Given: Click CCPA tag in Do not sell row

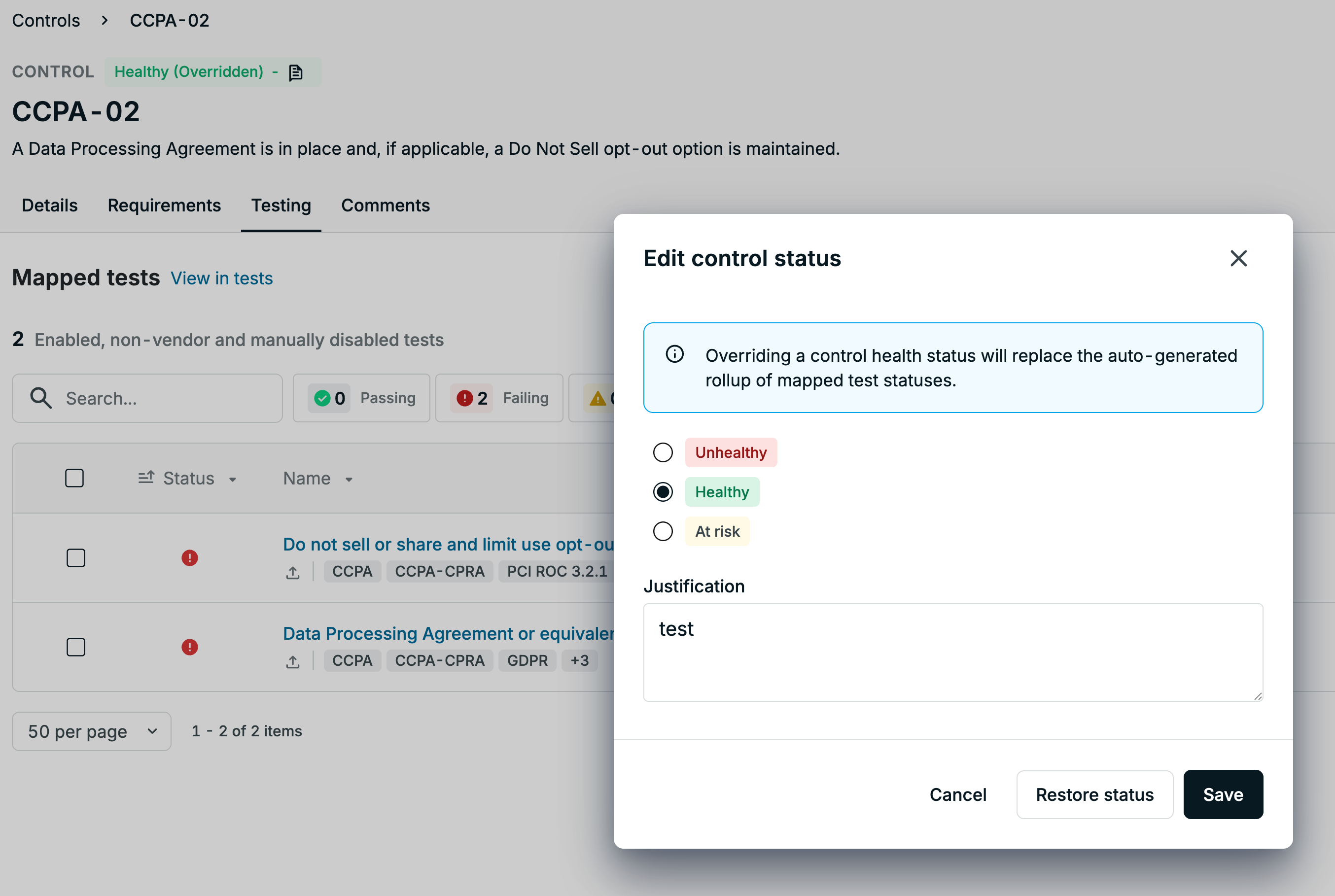Looking at the screenshot, I should click(x=352, y=571).
